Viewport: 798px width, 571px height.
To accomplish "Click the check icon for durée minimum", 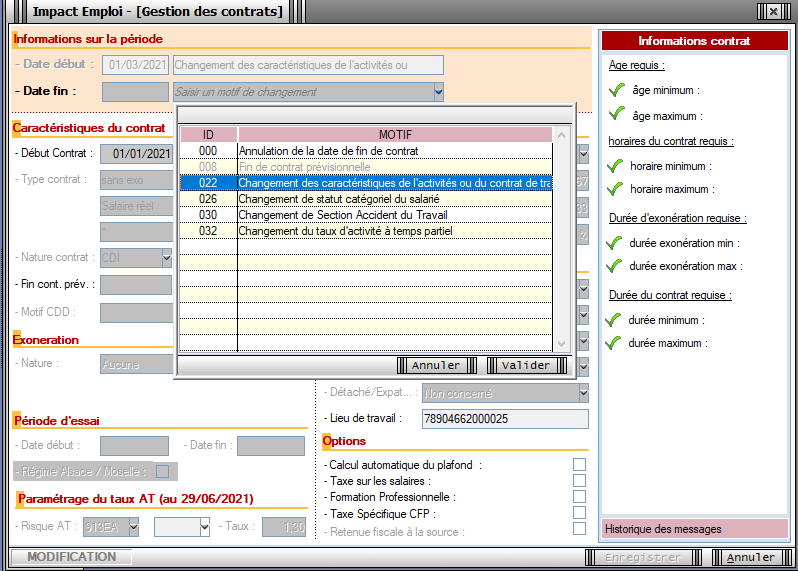I will (613, 320).
